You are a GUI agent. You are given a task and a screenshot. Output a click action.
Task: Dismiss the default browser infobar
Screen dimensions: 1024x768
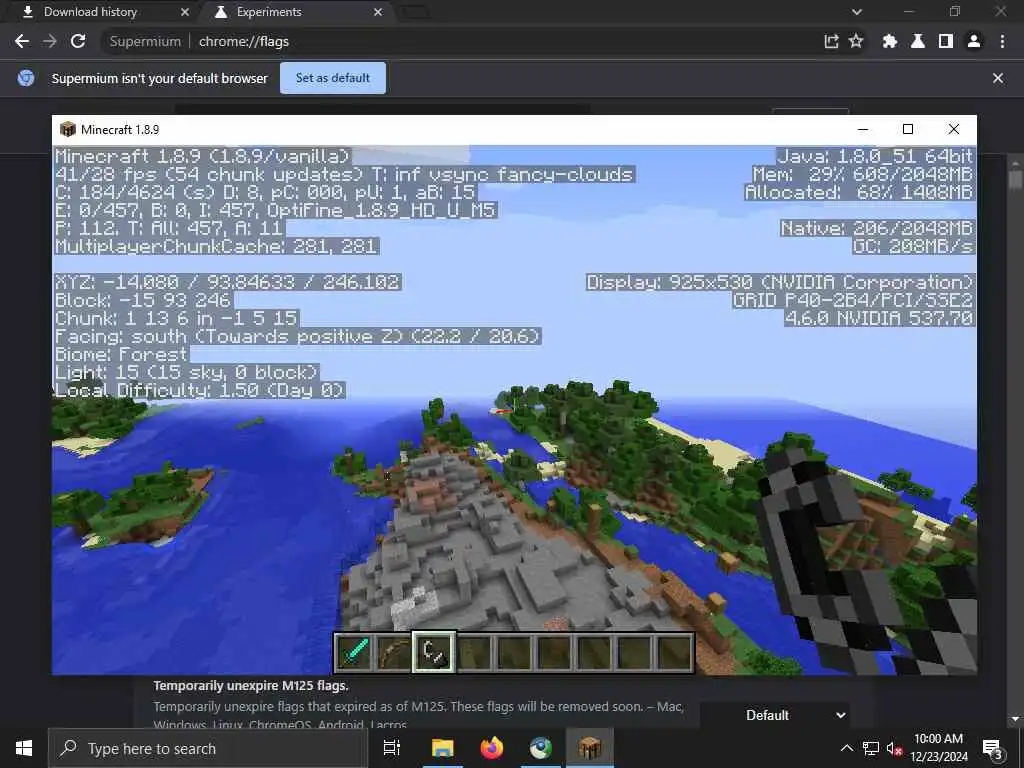coord(998,78)
